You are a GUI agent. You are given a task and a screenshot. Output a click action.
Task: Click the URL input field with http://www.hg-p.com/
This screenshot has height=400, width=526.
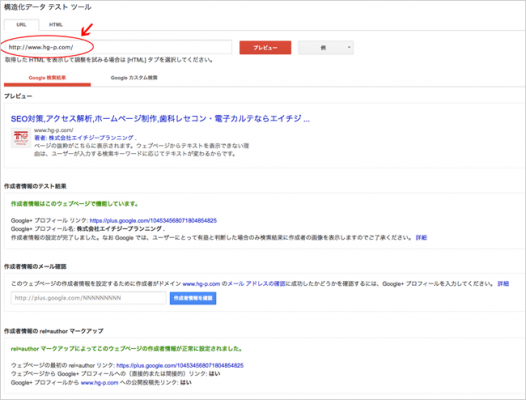tap(118, 47)
